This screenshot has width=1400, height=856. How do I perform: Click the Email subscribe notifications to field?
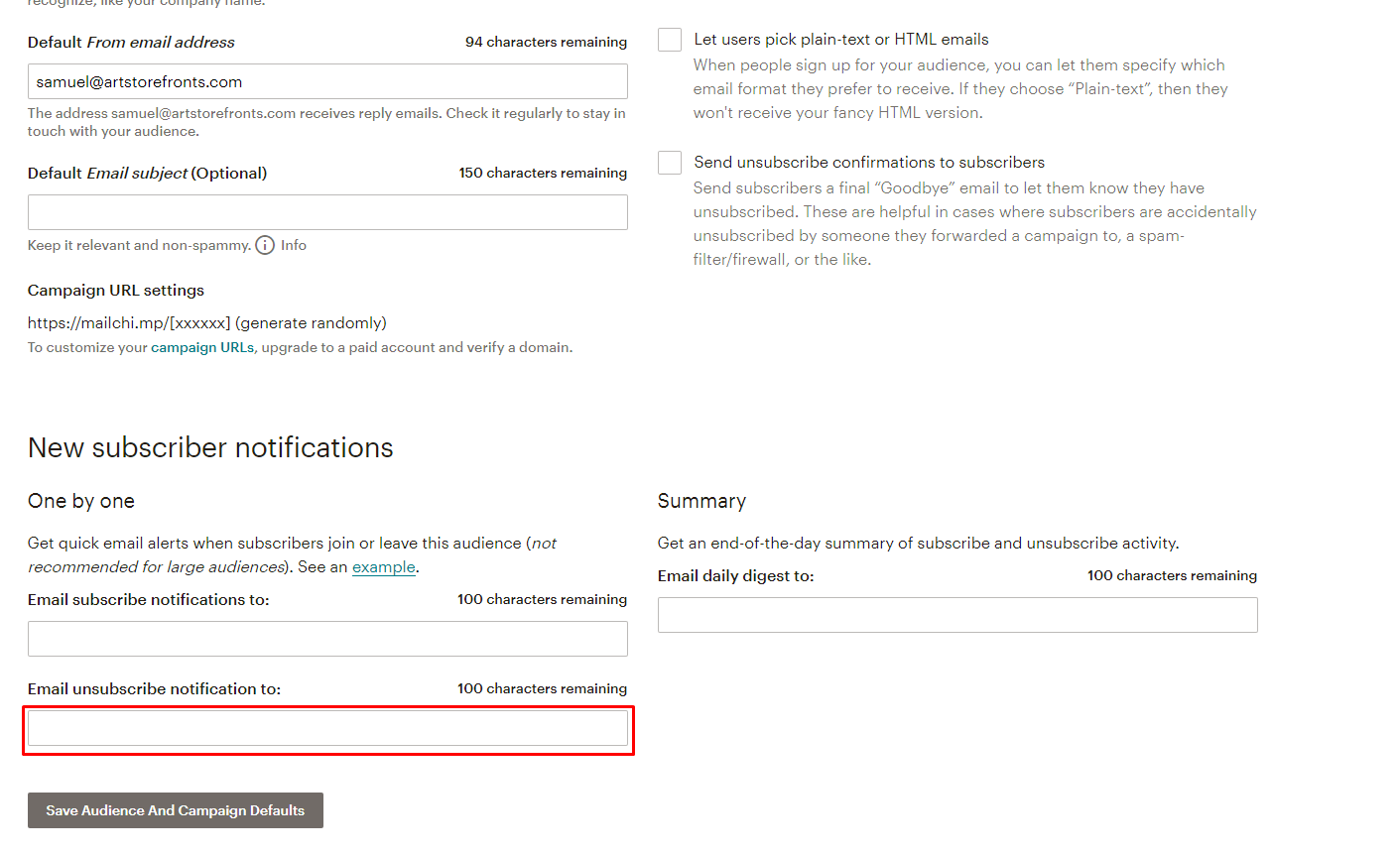(x=327, y=639)
